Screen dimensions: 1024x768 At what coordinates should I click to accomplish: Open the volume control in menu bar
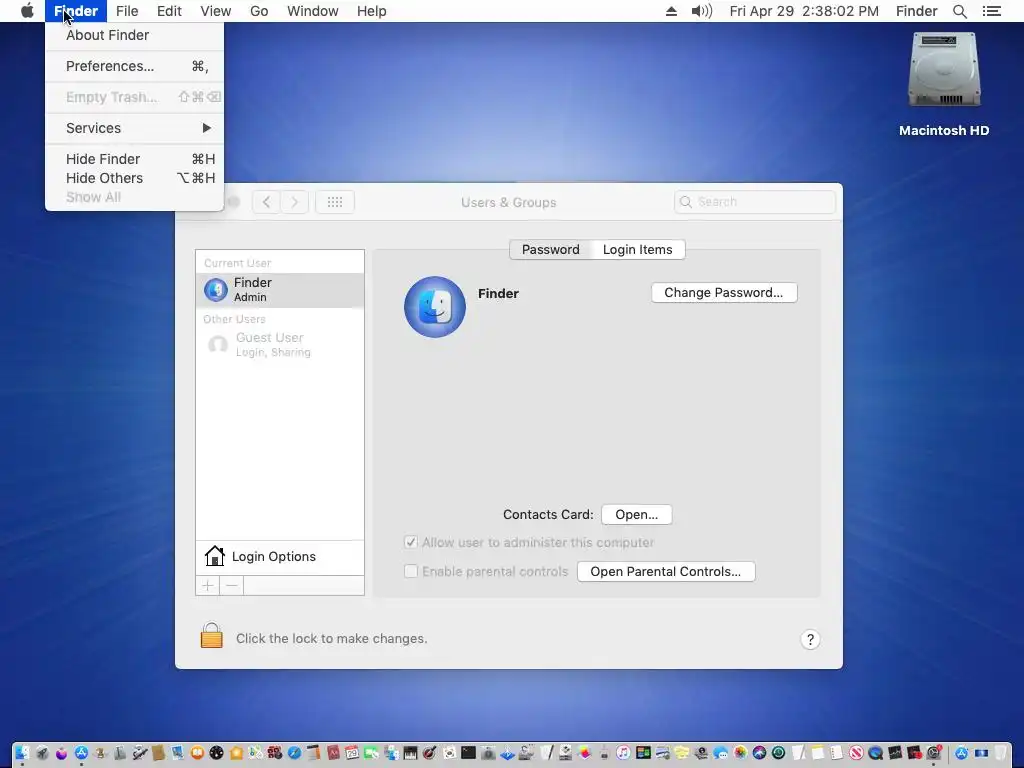coord(701,11)
